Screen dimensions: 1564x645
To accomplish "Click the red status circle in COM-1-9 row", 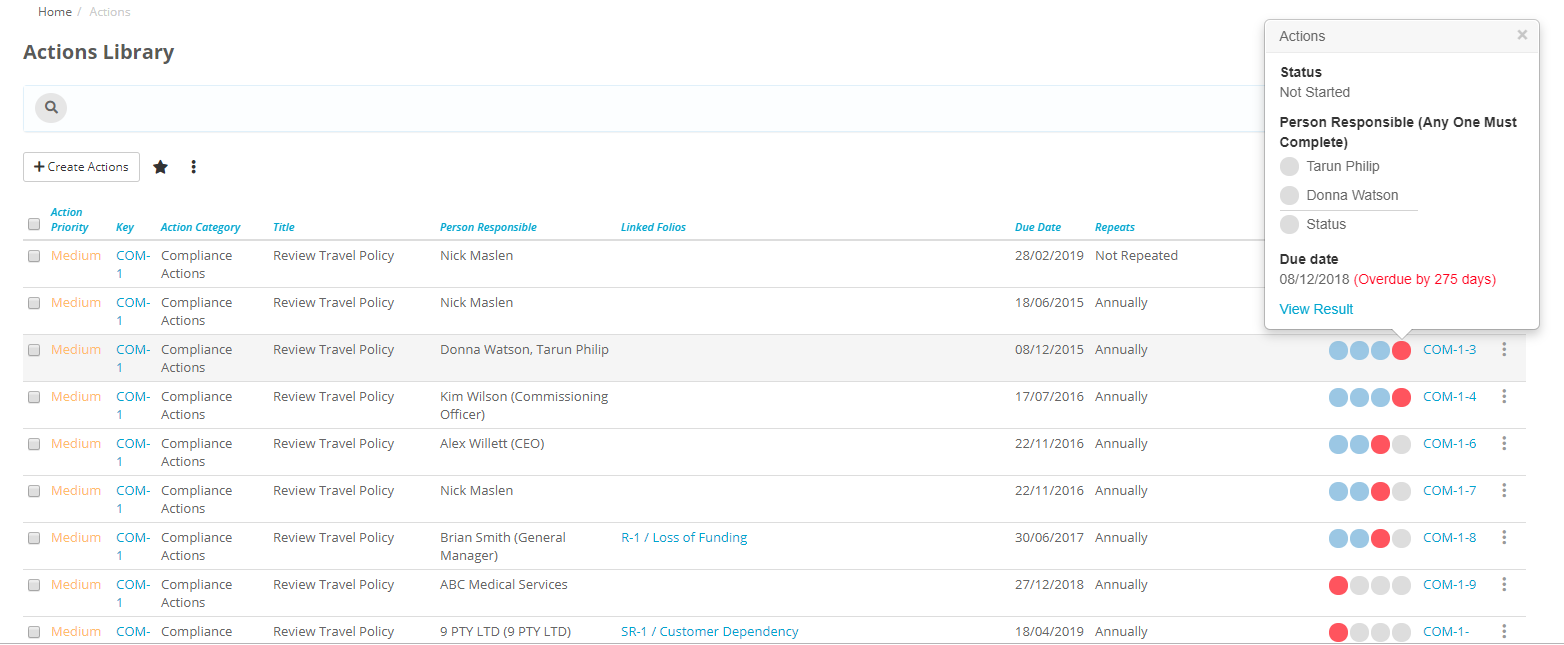I will (1339, 585).
